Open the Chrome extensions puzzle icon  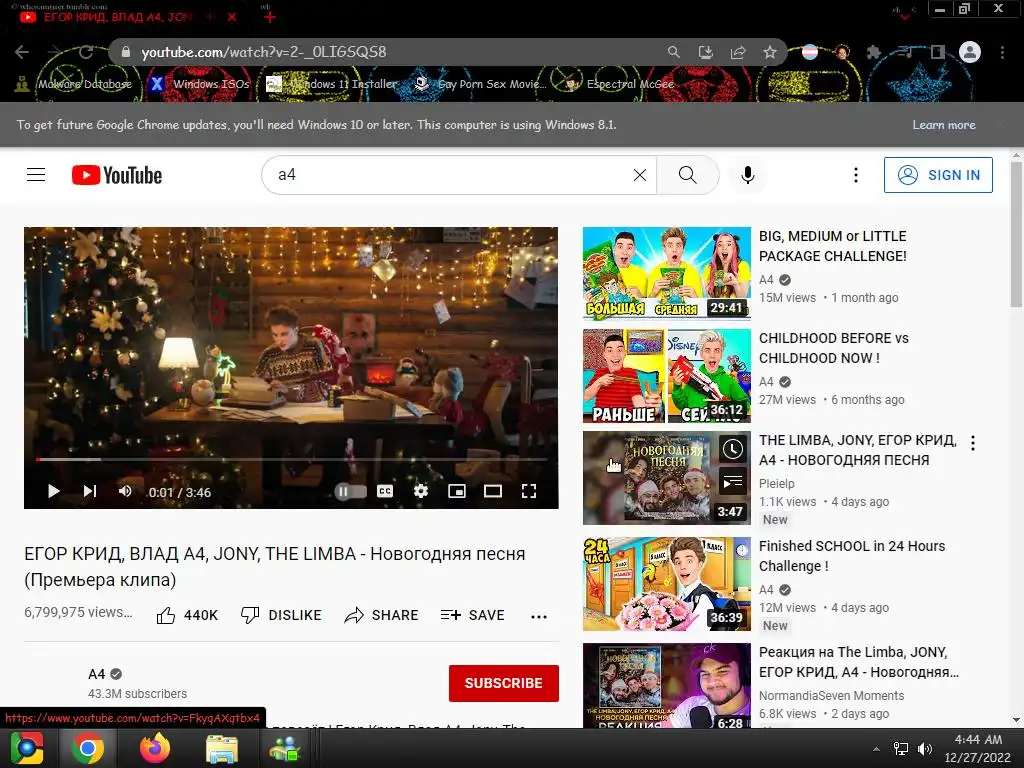coord(874,52)
